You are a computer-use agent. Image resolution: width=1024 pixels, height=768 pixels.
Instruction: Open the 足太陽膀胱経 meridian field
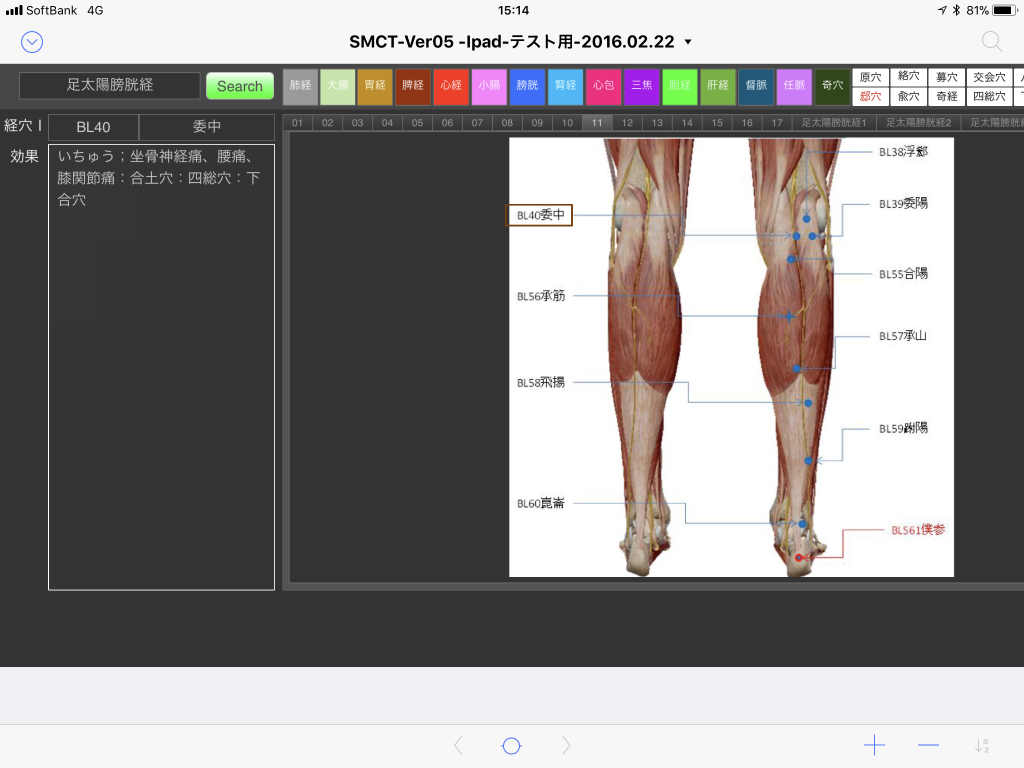coord(110,85)
